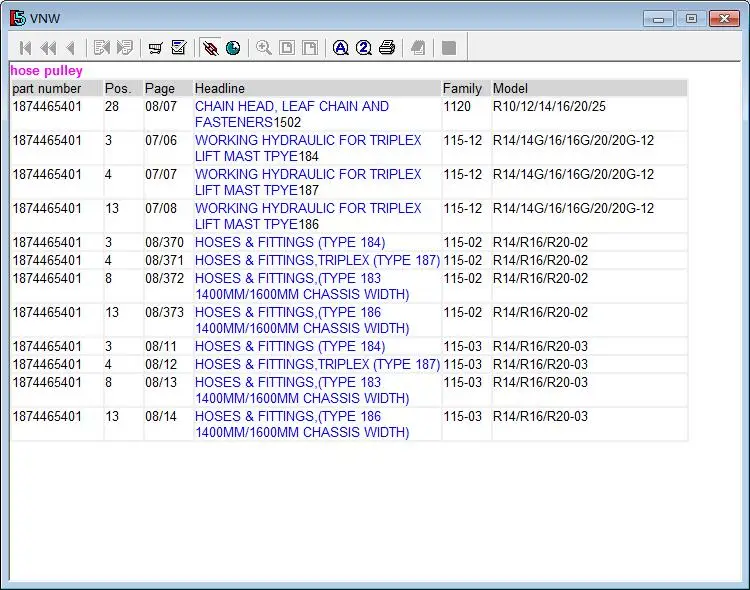
Task: Open WORKING HYDRAULIC TRIPLEX LIFT MAST TPYE184 link
Action: click(308, 148)
